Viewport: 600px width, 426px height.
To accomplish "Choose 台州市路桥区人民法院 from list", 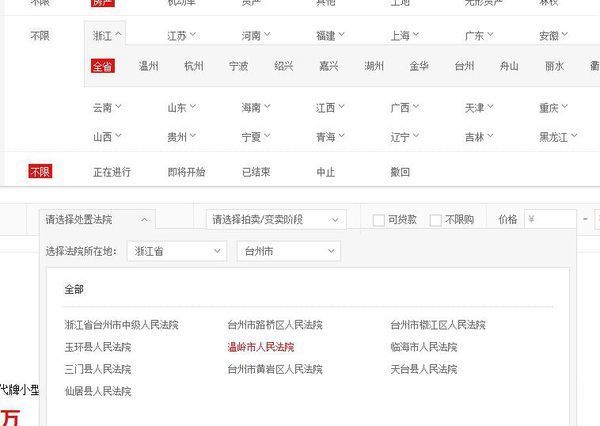I will pos(275,325).
